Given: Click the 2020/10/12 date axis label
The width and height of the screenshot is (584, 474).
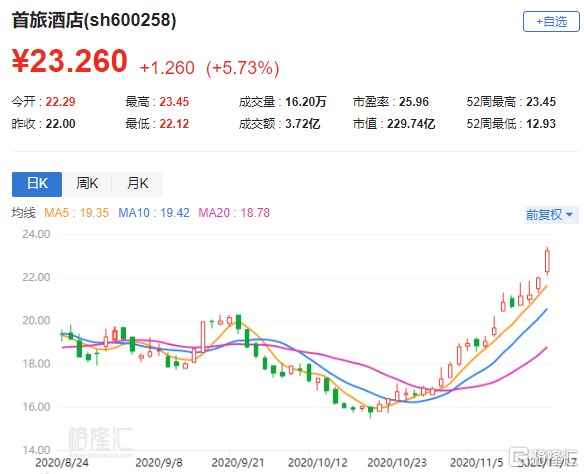Looking at the screenshot, I should point(318,463).
